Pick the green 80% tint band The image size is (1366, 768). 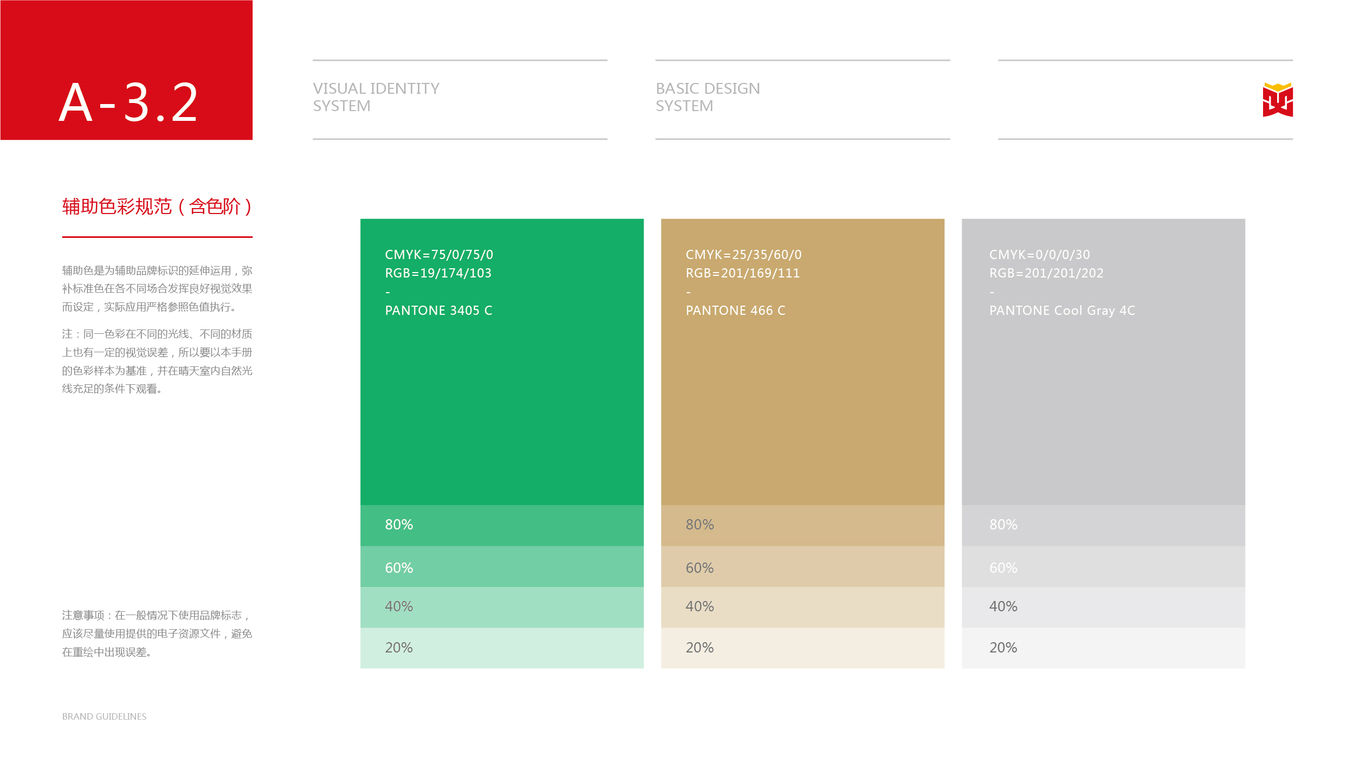pyautogui.click(x=502, y=525)
